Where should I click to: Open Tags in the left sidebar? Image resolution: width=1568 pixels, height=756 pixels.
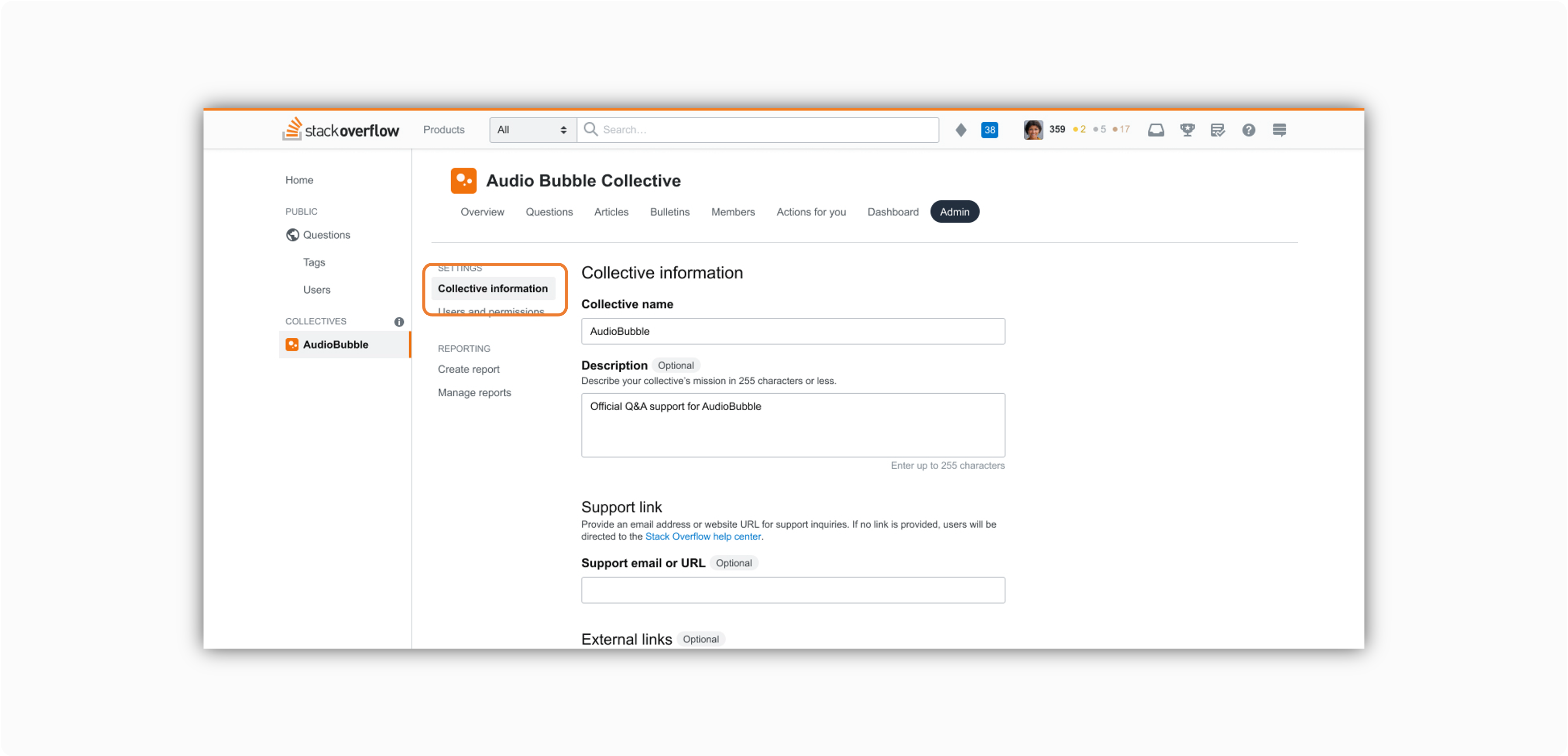pos(314,262)
